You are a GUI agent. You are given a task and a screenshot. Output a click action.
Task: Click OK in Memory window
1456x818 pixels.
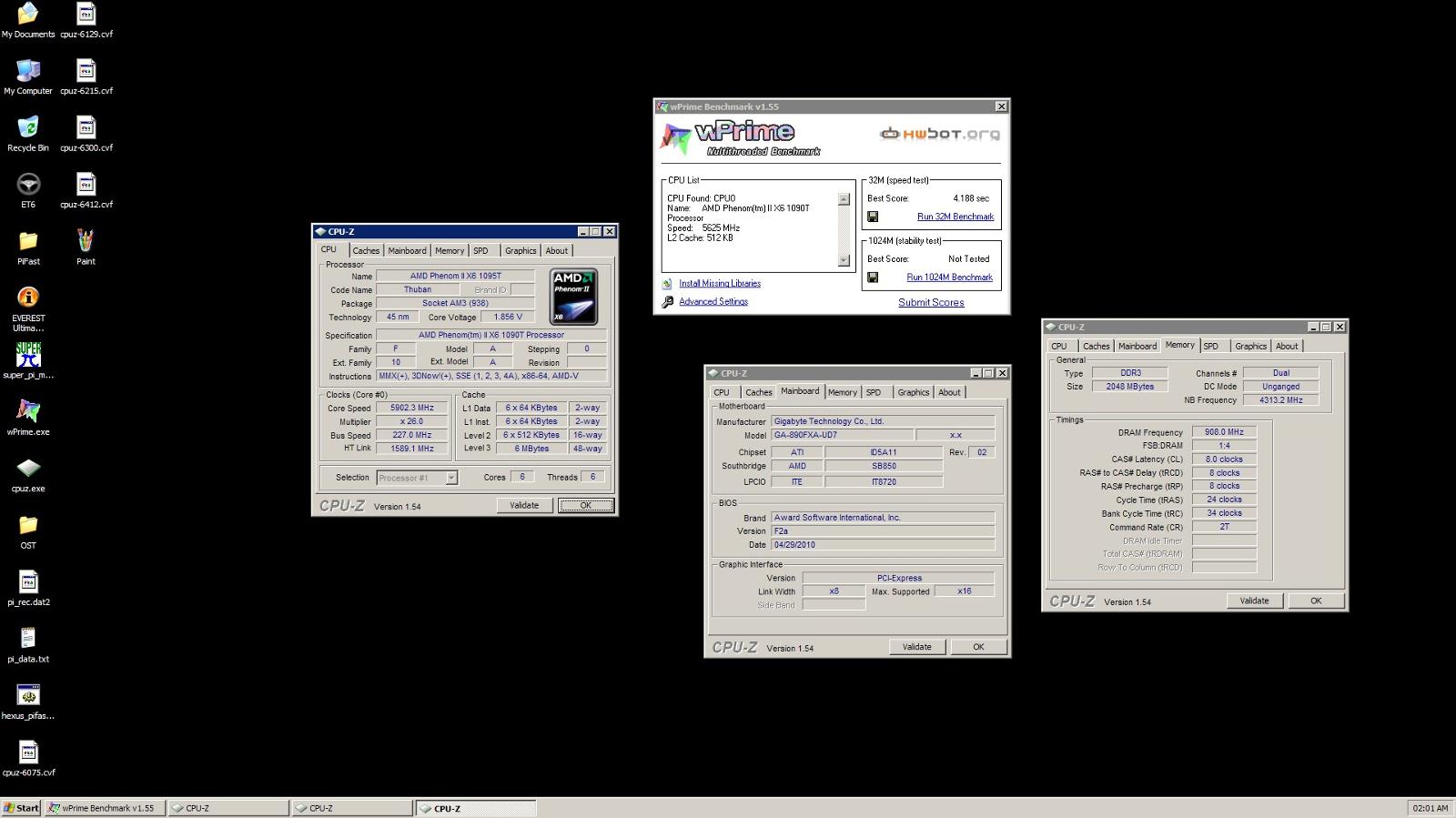pos(1316,601)
